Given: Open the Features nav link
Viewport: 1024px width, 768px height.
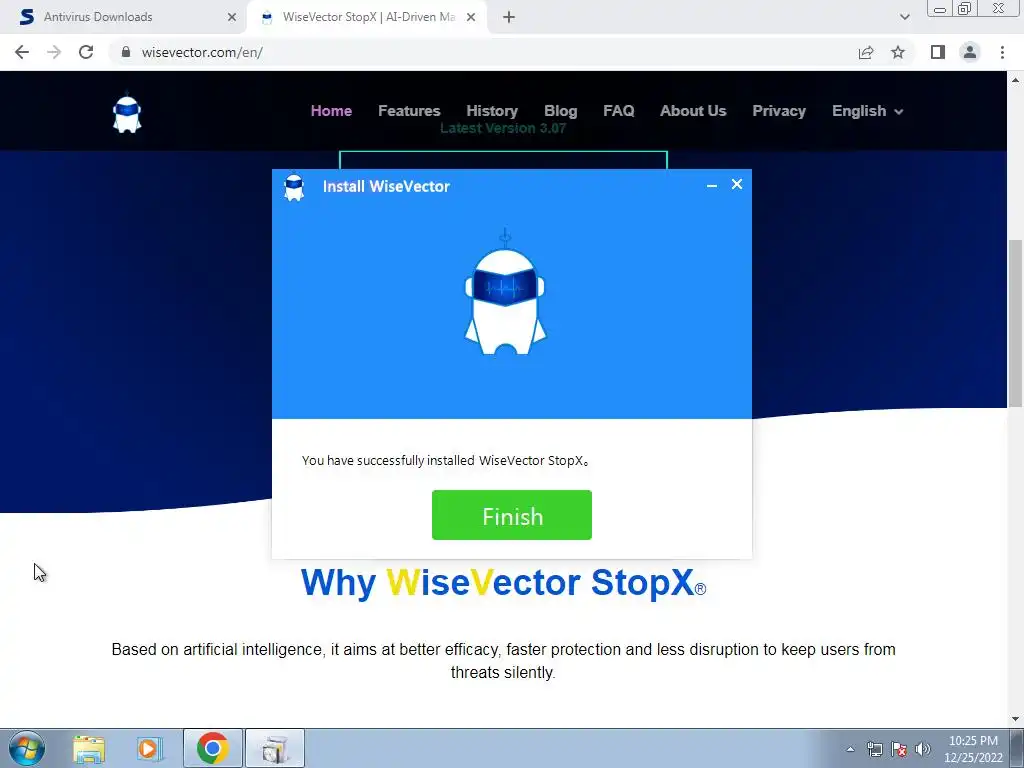Looking at the screenshot, I should click(409, 111).
